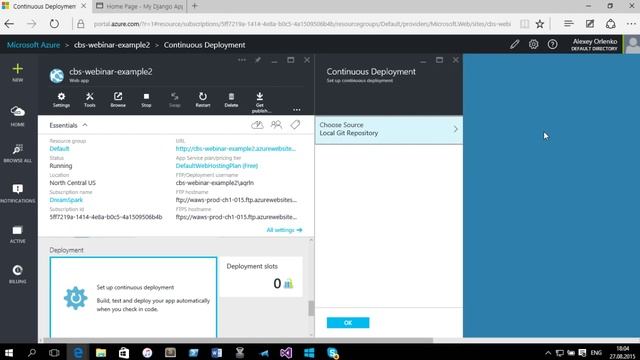Switch to Home Page - My Django App tab
The width and height of the screenshot is (640, 360).
coord(140,6)
